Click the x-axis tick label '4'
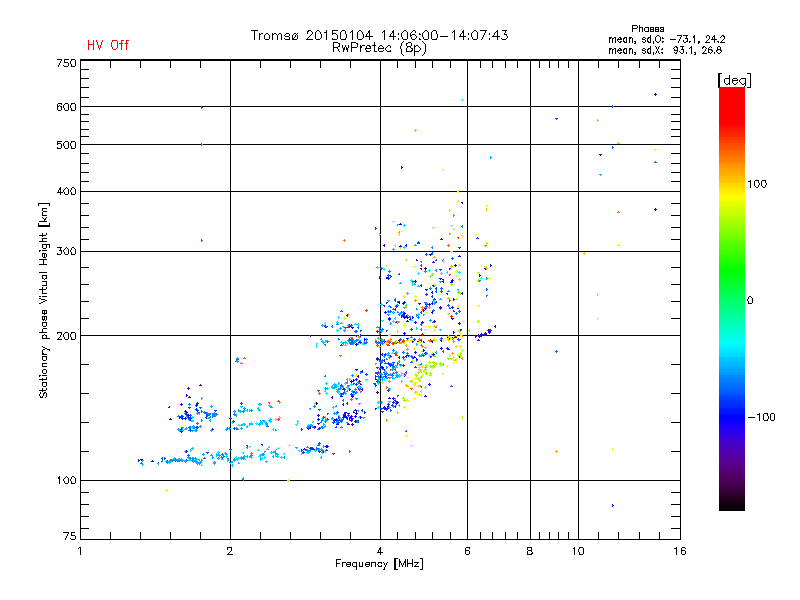This screenshot has height=600, width=800. coord(380,551)
